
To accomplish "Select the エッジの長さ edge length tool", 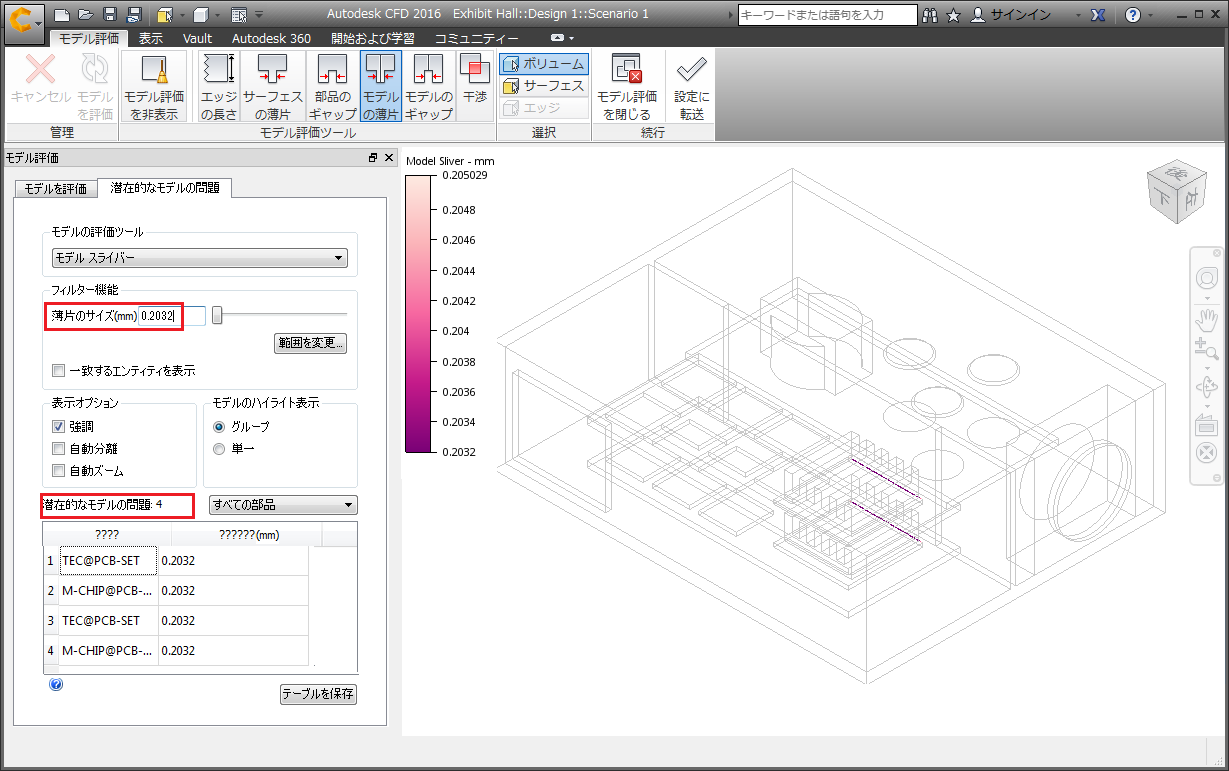I will pos(219,86).
